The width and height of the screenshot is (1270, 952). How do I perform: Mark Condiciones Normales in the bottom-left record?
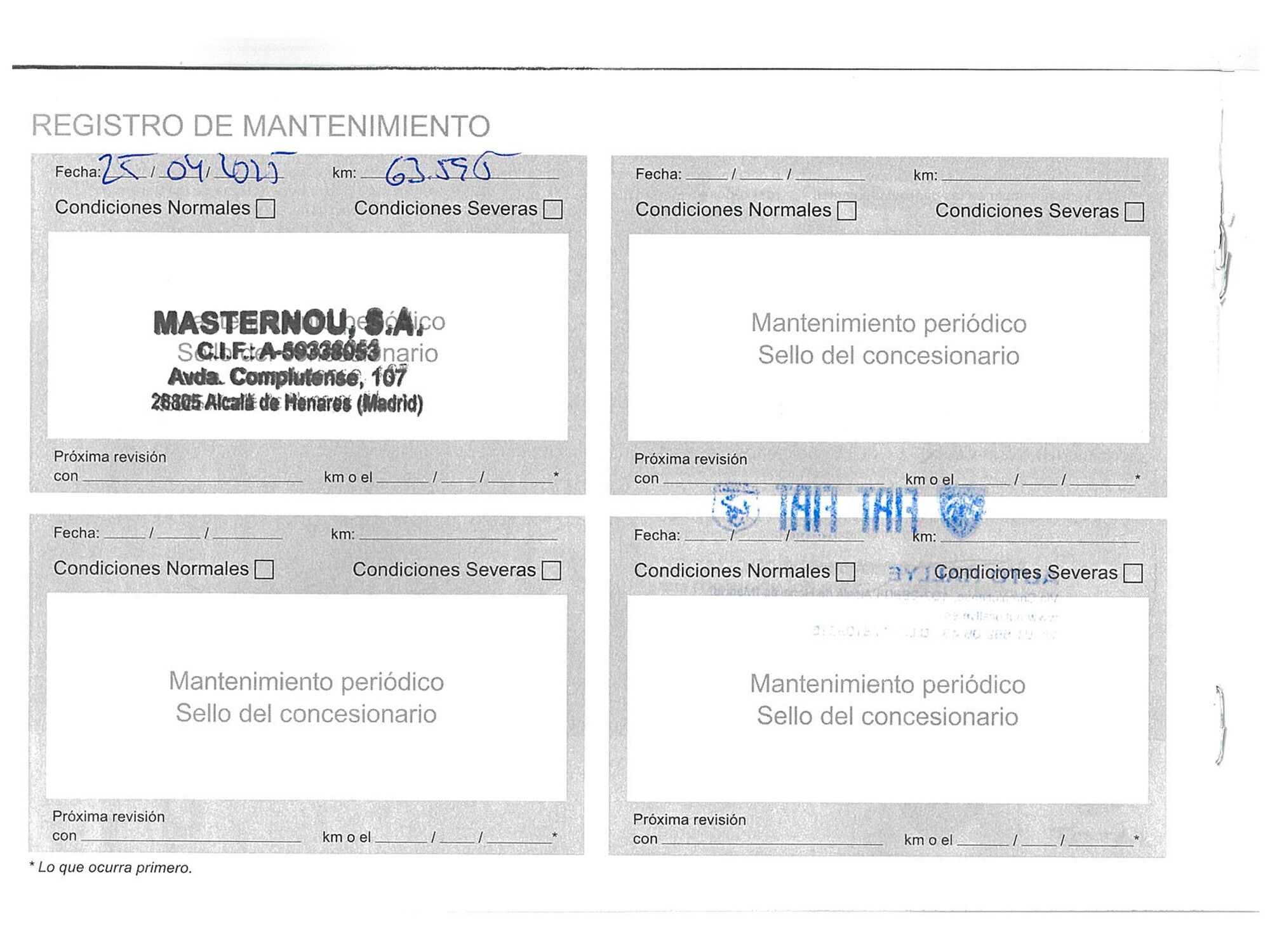tap(264, 569)
